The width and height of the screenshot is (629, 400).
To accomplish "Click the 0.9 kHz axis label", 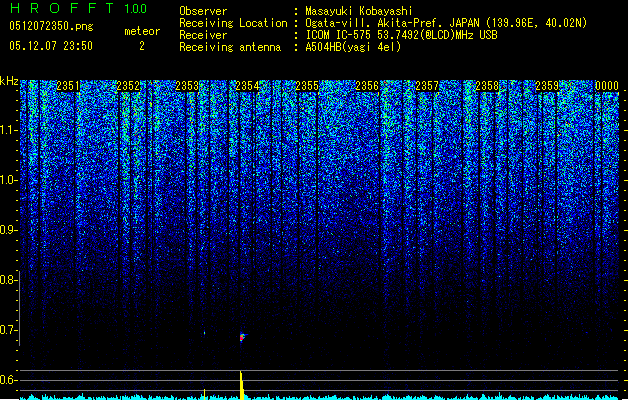I will tap(8, 230).
